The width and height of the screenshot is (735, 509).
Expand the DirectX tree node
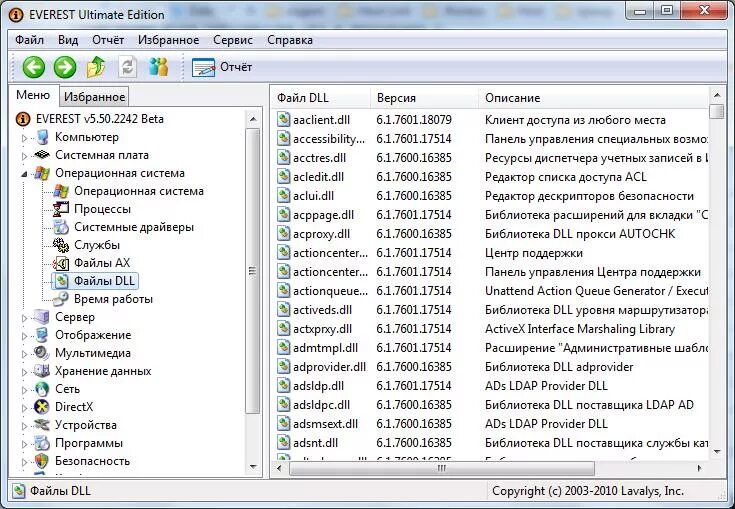[25, 407]
